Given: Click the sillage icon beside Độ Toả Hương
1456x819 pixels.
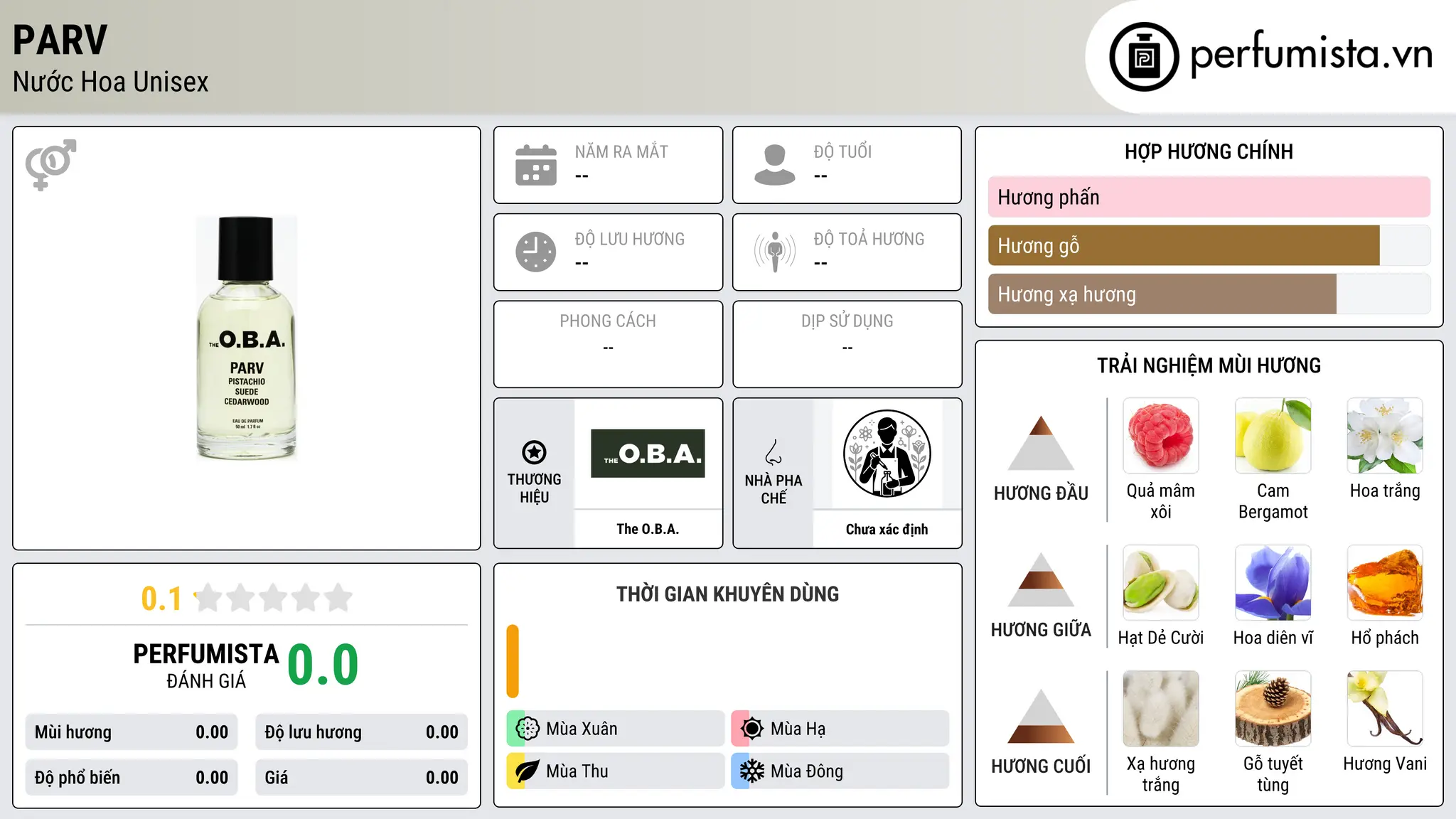Looking at the screenshot, I should coord(775,252).
